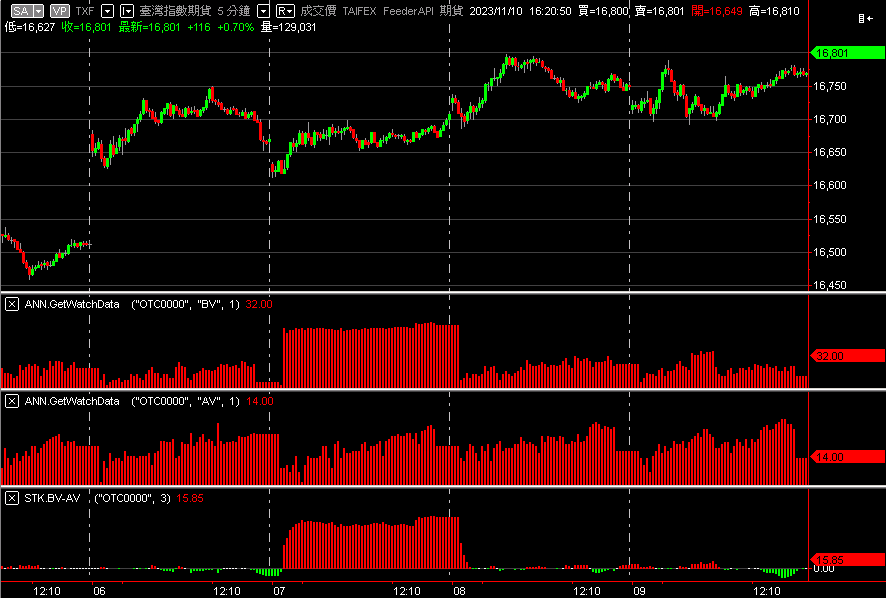This screenshot has width=886, height=598.
Task: Click the 開=16,649 open price readout
Action: (x=716, y=11)
